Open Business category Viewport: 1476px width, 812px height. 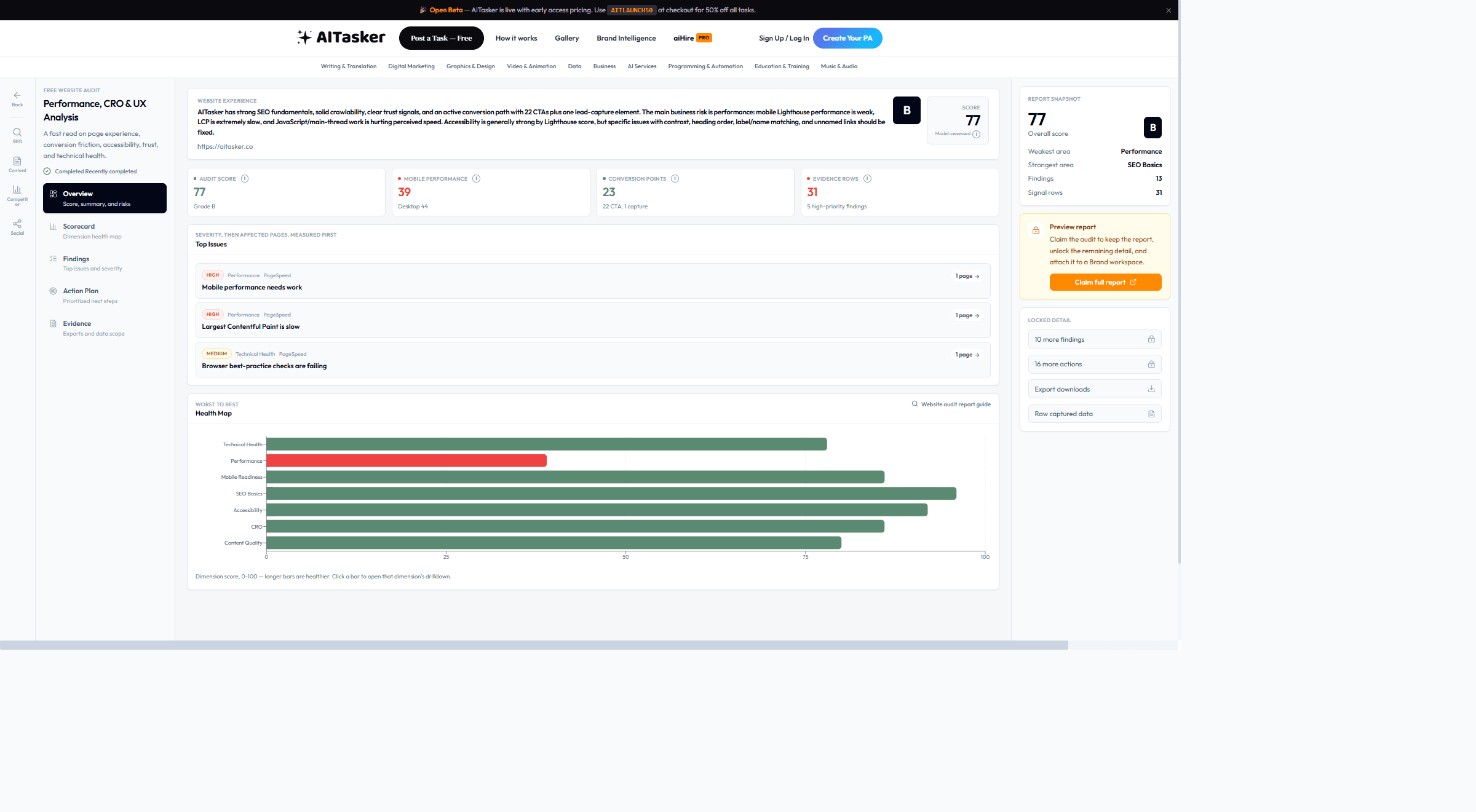point(604,66)
